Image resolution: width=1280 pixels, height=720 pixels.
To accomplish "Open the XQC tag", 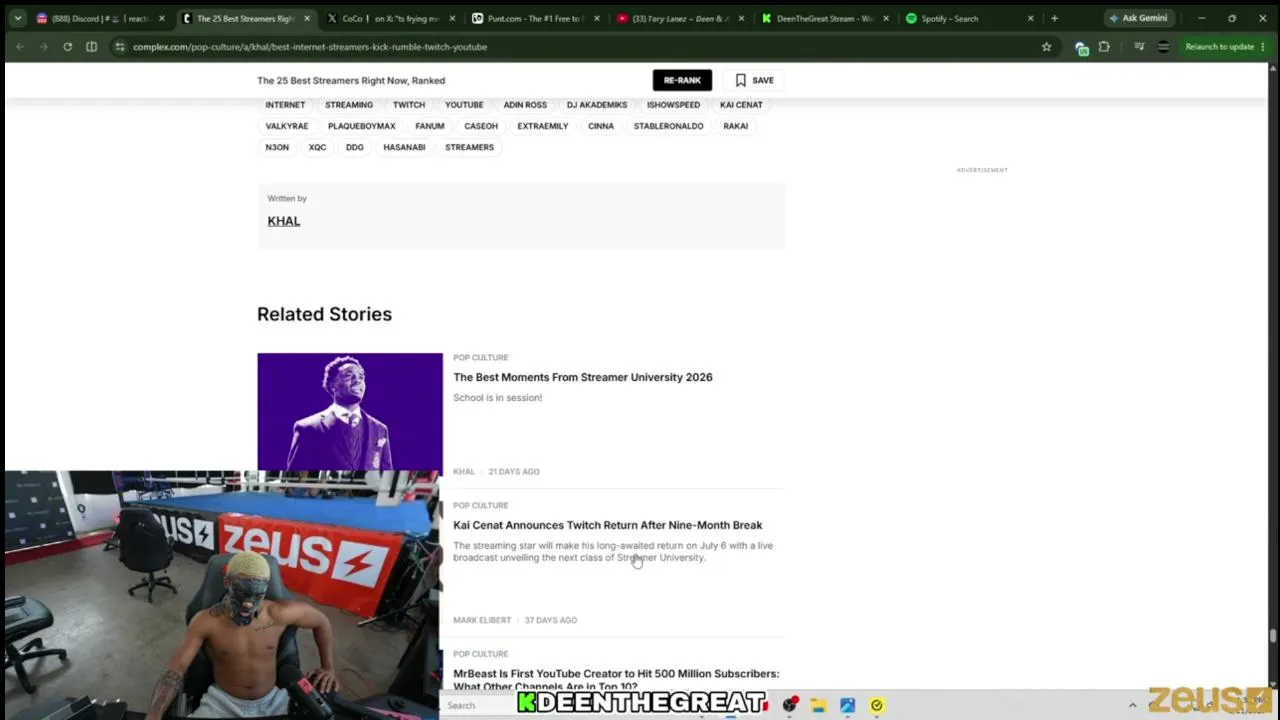I will (317, 147).
